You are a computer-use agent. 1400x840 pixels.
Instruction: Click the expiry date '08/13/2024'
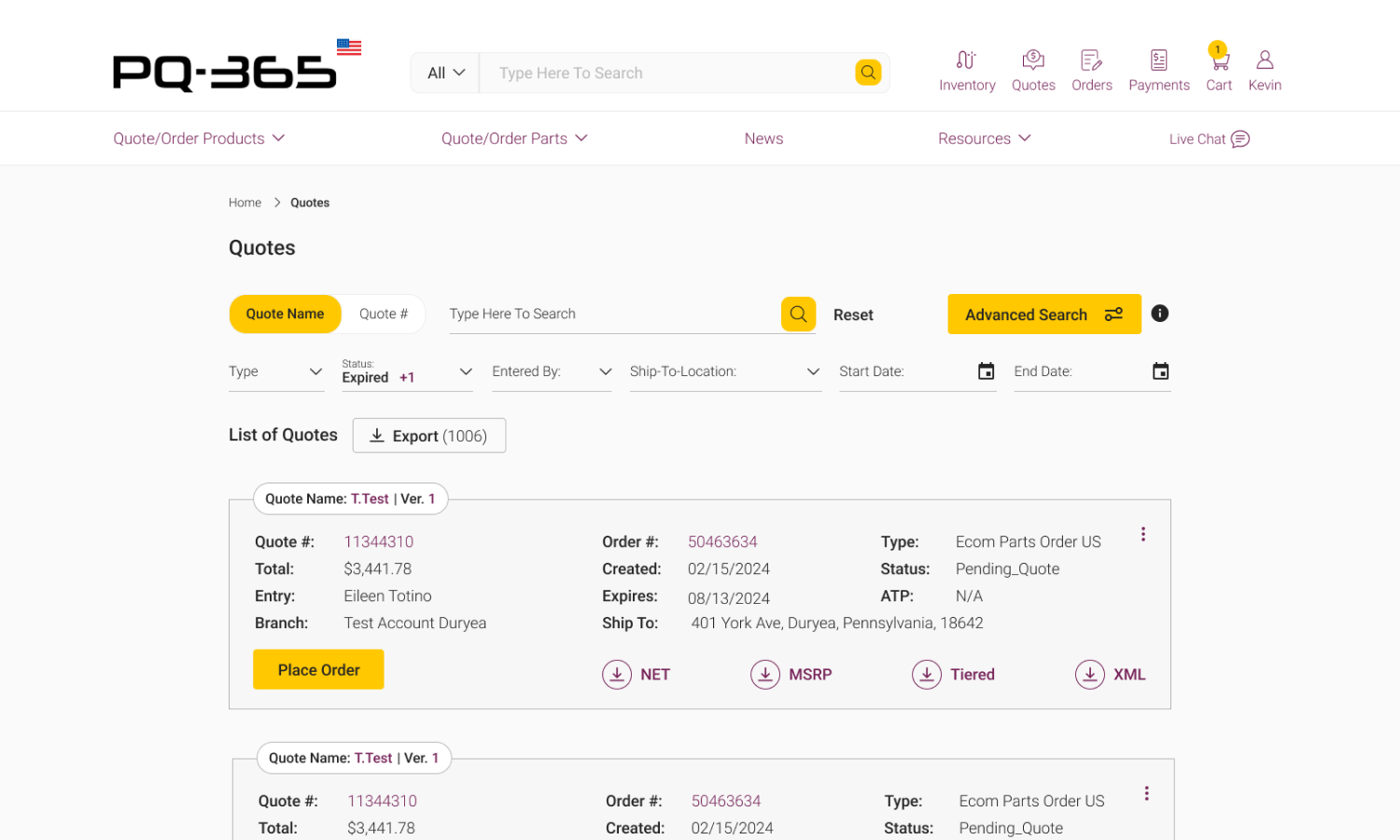click(x=729, y=598)
